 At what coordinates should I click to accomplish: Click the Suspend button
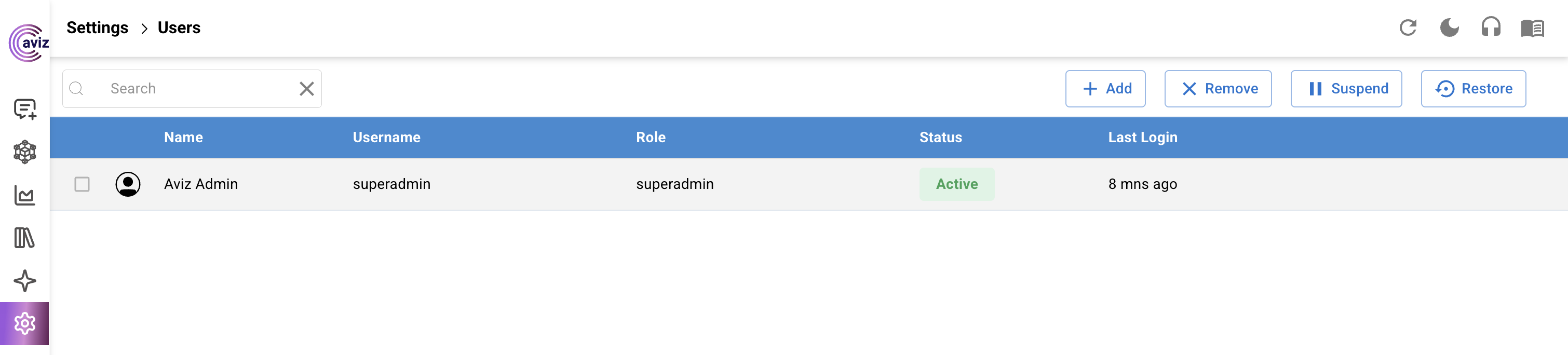(x=1346, y=89)
